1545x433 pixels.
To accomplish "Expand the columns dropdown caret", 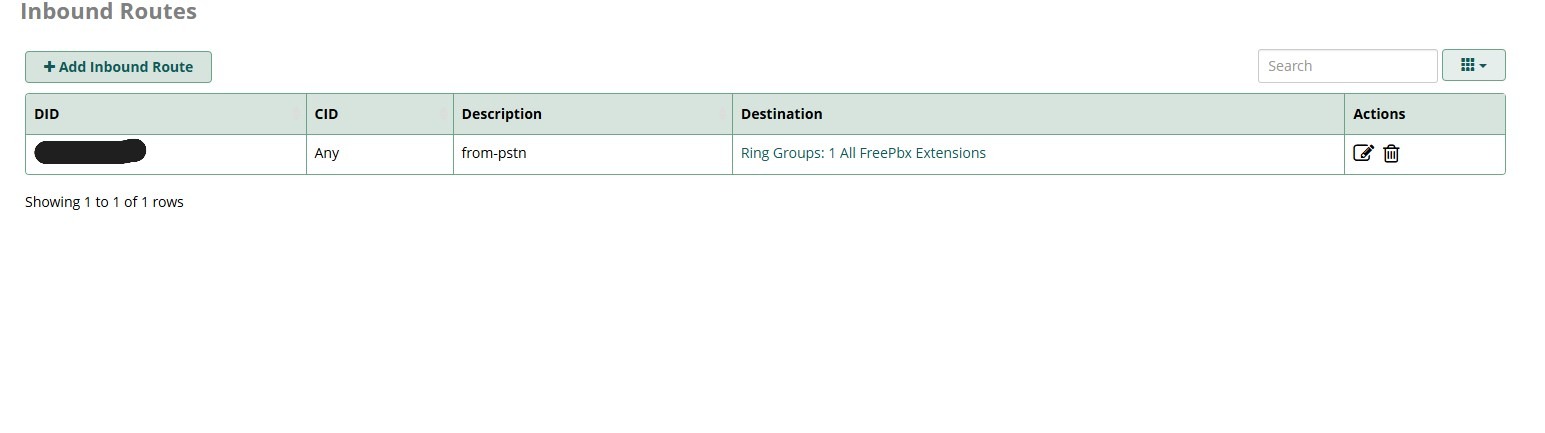I will (x=1483, y=66).
